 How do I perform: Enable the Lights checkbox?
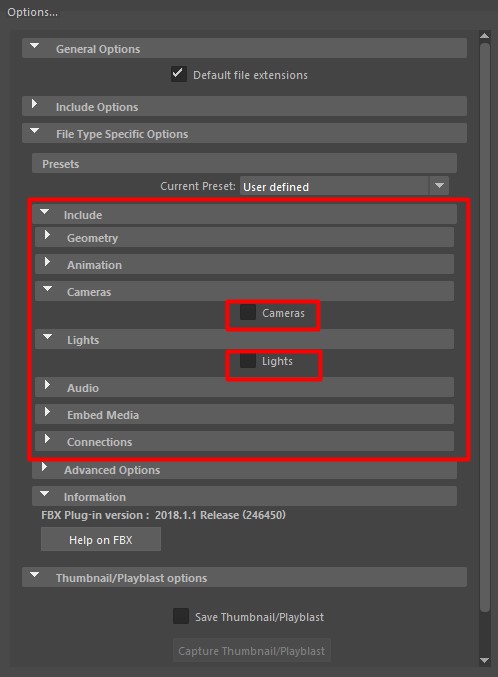tap(248, 361)
